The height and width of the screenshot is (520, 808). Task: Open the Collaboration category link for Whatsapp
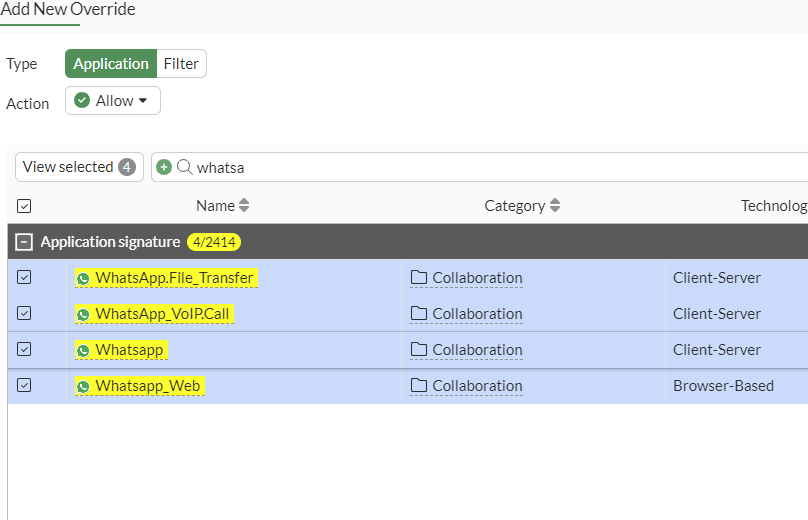pos(477,350)
